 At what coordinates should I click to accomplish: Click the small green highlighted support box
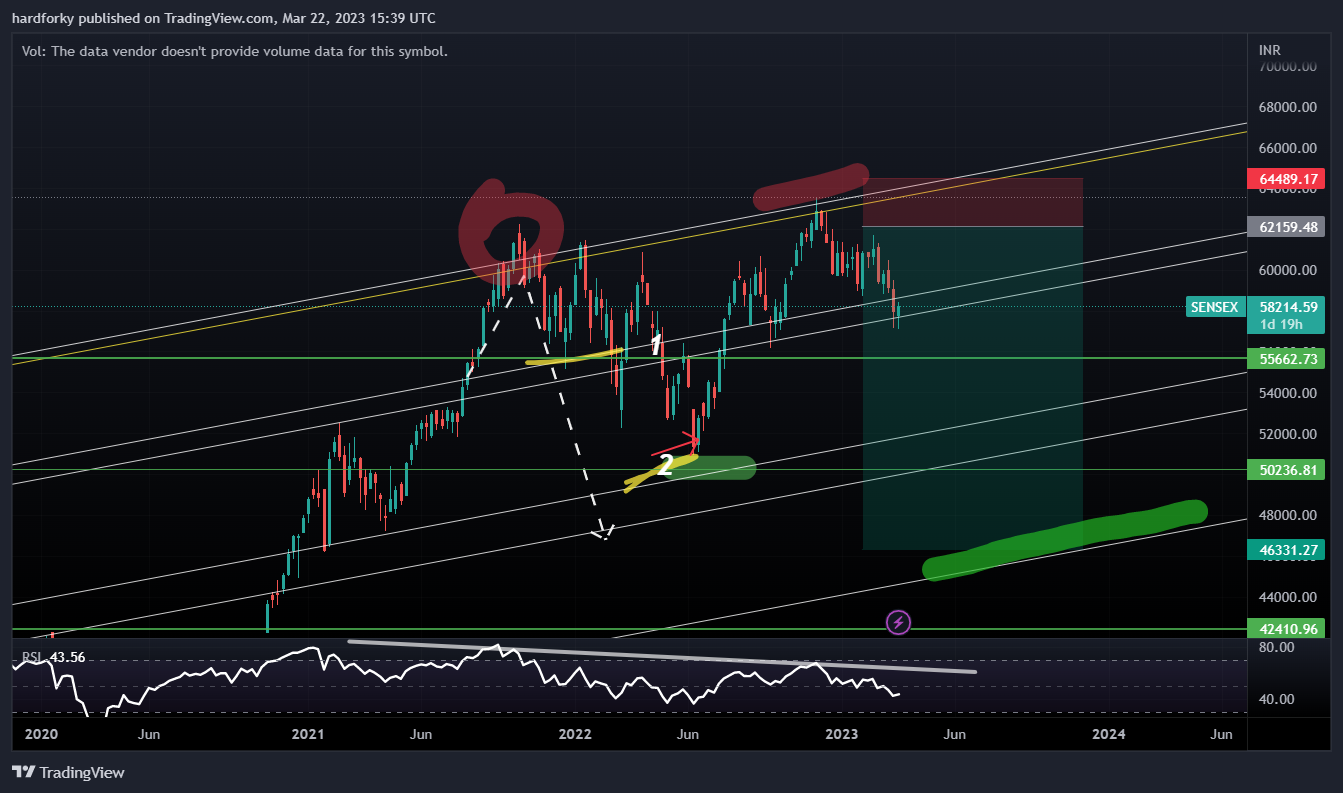(710, 467)
